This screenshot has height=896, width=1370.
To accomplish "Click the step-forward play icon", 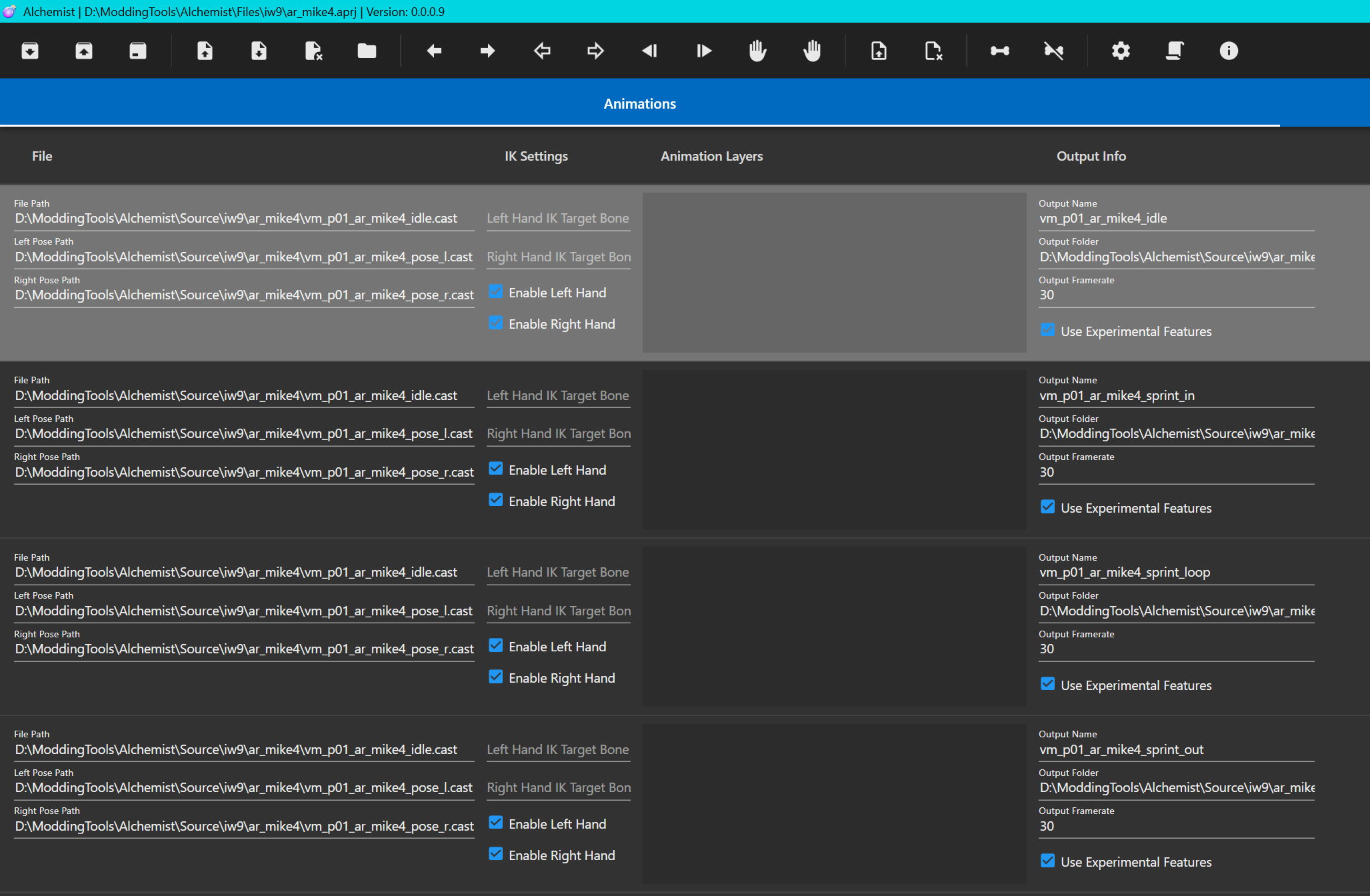I will tap(704, 51).
